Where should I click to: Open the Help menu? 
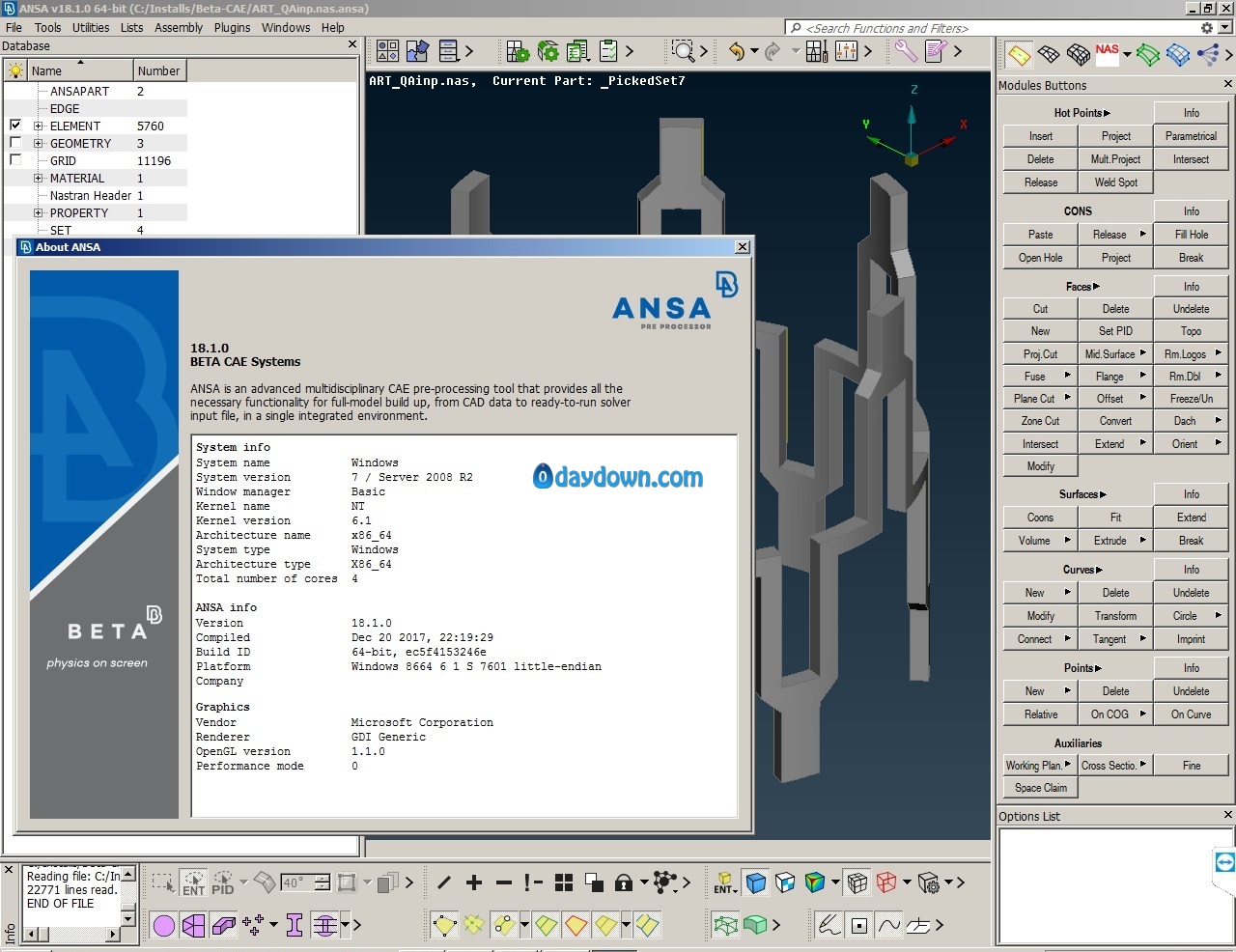(x=333, y=28)
